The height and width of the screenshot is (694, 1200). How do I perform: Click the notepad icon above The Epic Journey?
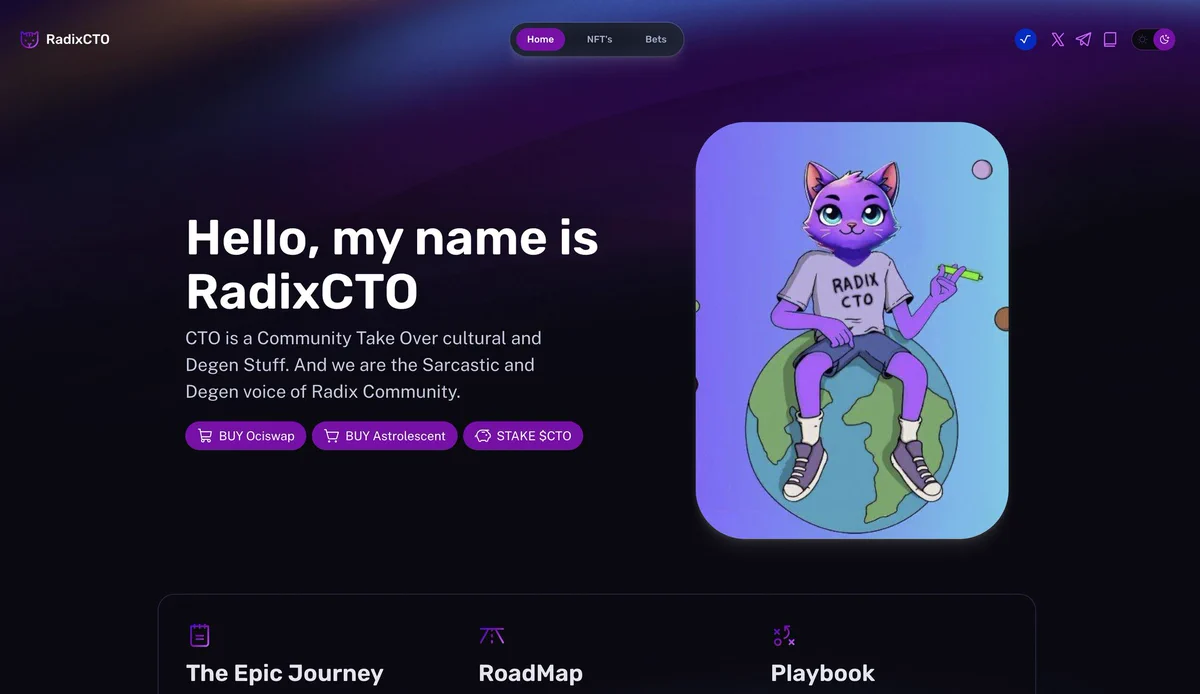tap(199, 635)
